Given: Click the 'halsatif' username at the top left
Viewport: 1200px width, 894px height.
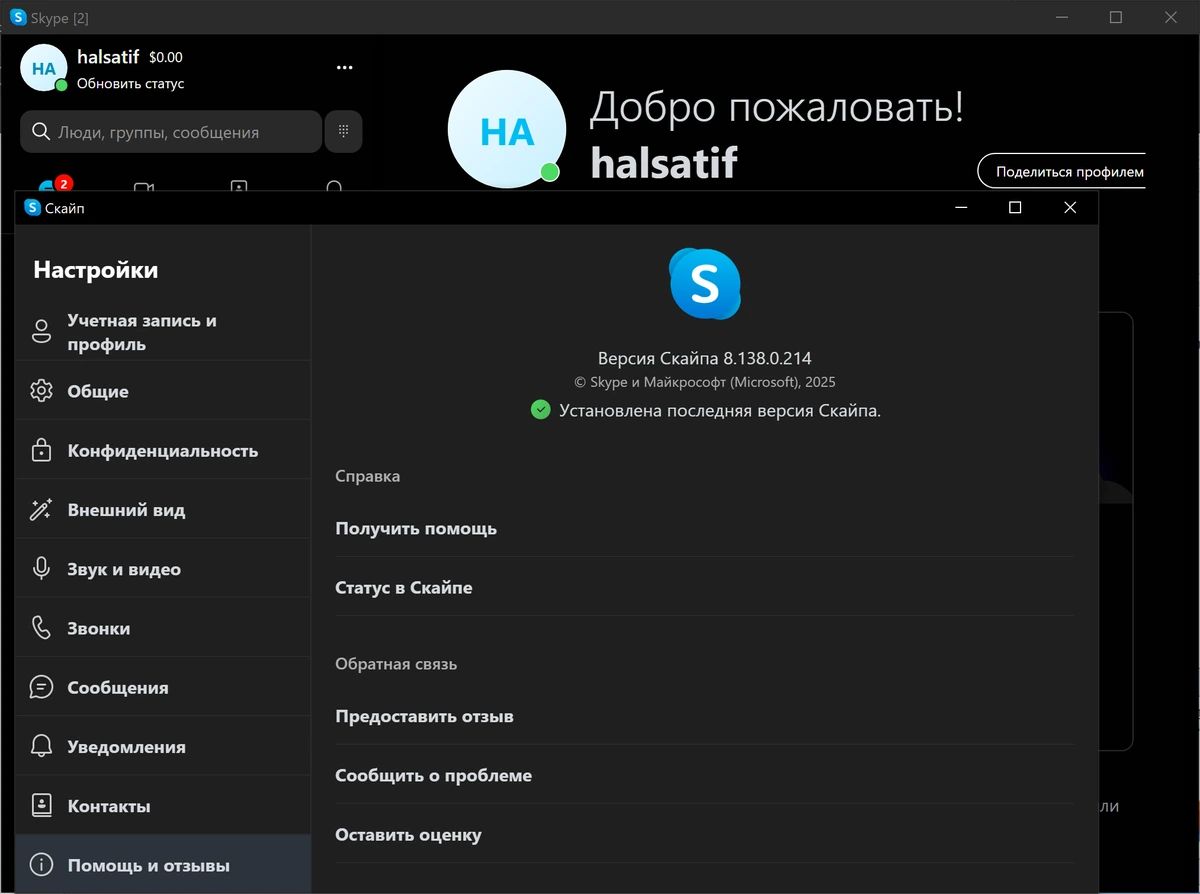Looking at the screenshot, I should pos(108,57).
